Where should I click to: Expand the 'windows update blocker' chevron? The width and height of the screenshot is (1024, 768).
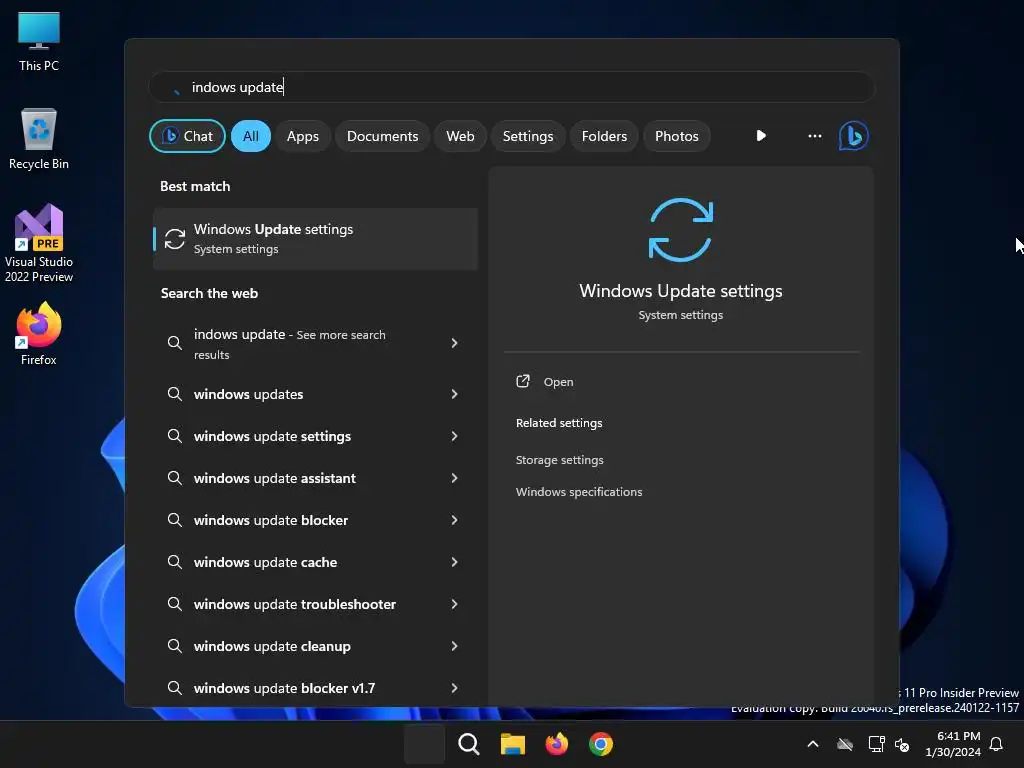[x=454, y=520]
